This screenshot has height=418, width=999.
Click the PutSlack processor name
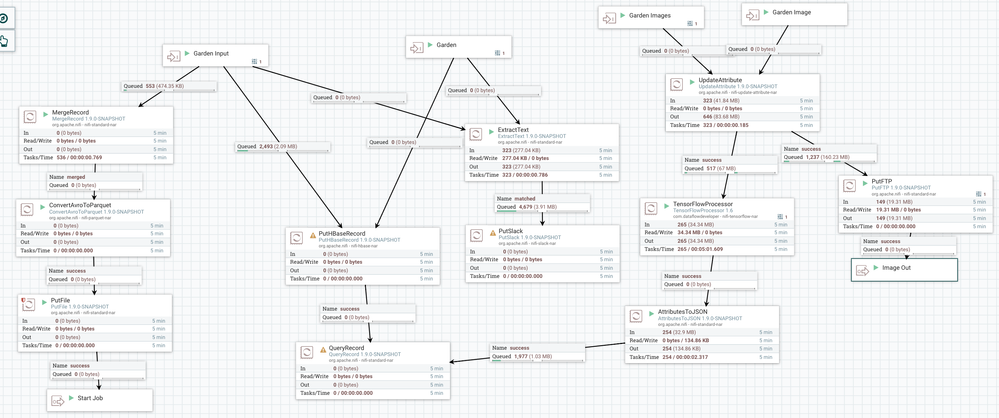tap(511, 231)
